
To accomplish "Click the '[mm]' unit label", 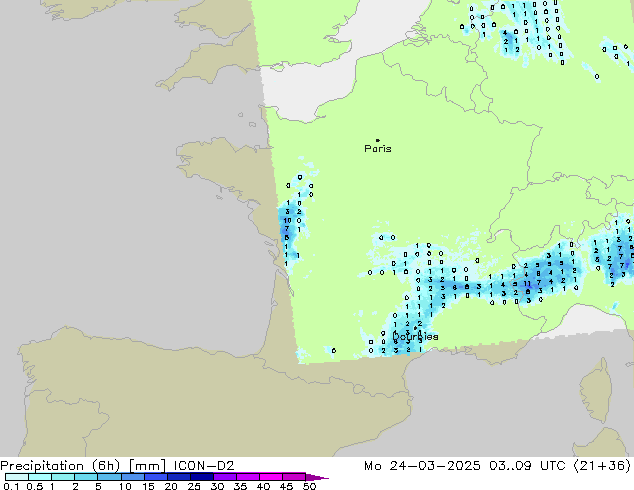I will point(147,466).
